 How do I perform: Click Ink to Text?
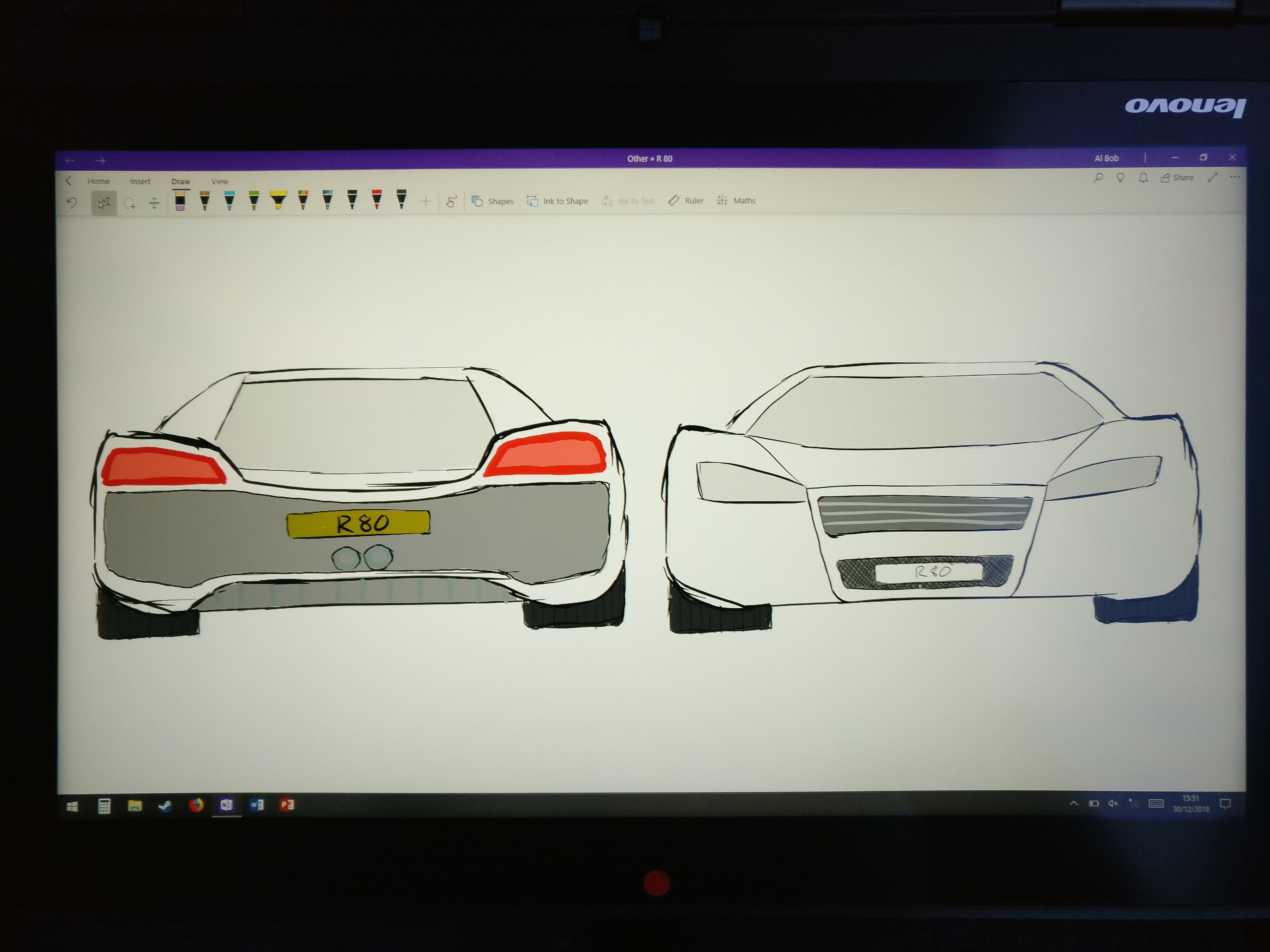628,201
